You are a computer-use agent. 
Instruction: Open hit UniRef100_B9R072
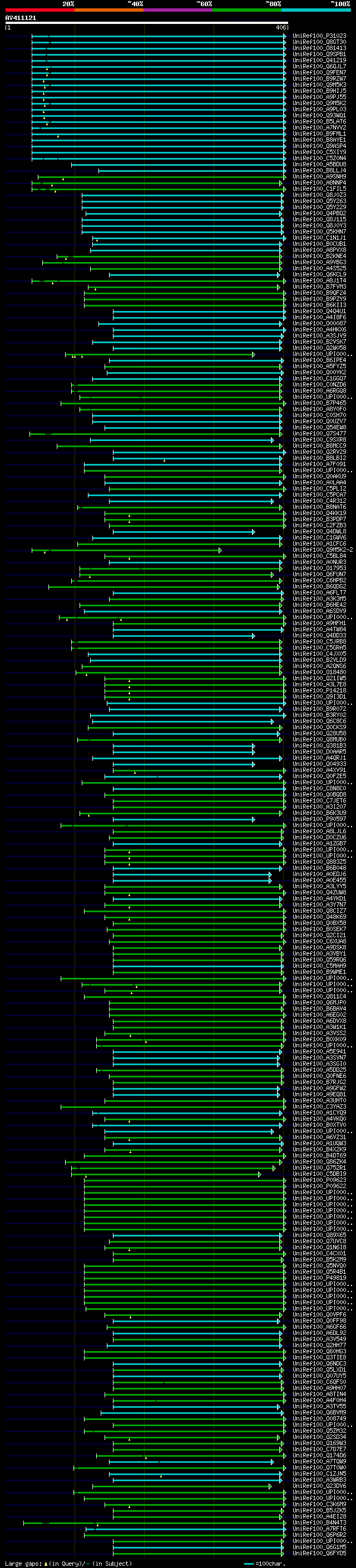coord(319,709)
